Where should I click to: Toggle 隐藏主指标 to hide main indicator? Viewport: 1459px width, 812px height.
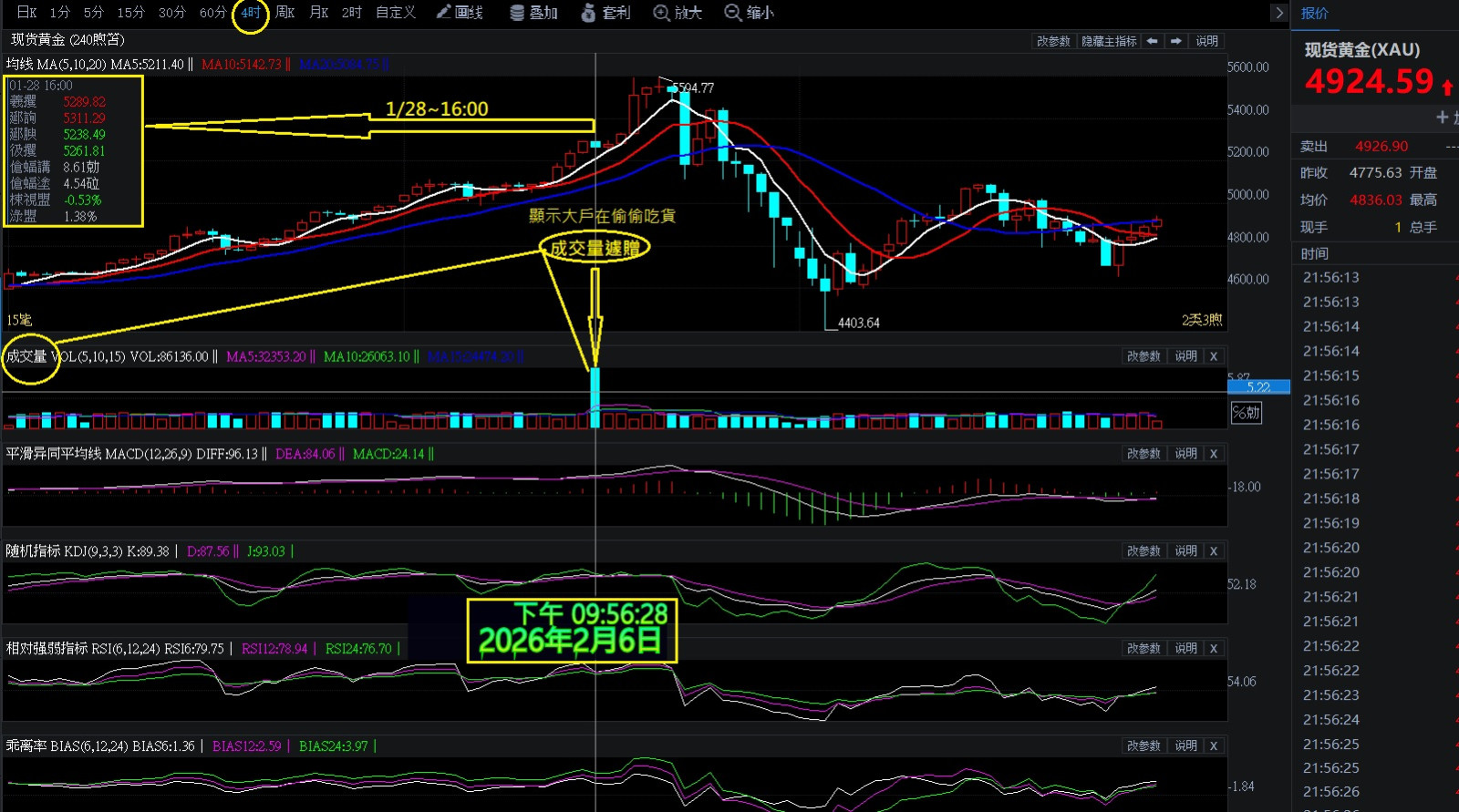1109,41
